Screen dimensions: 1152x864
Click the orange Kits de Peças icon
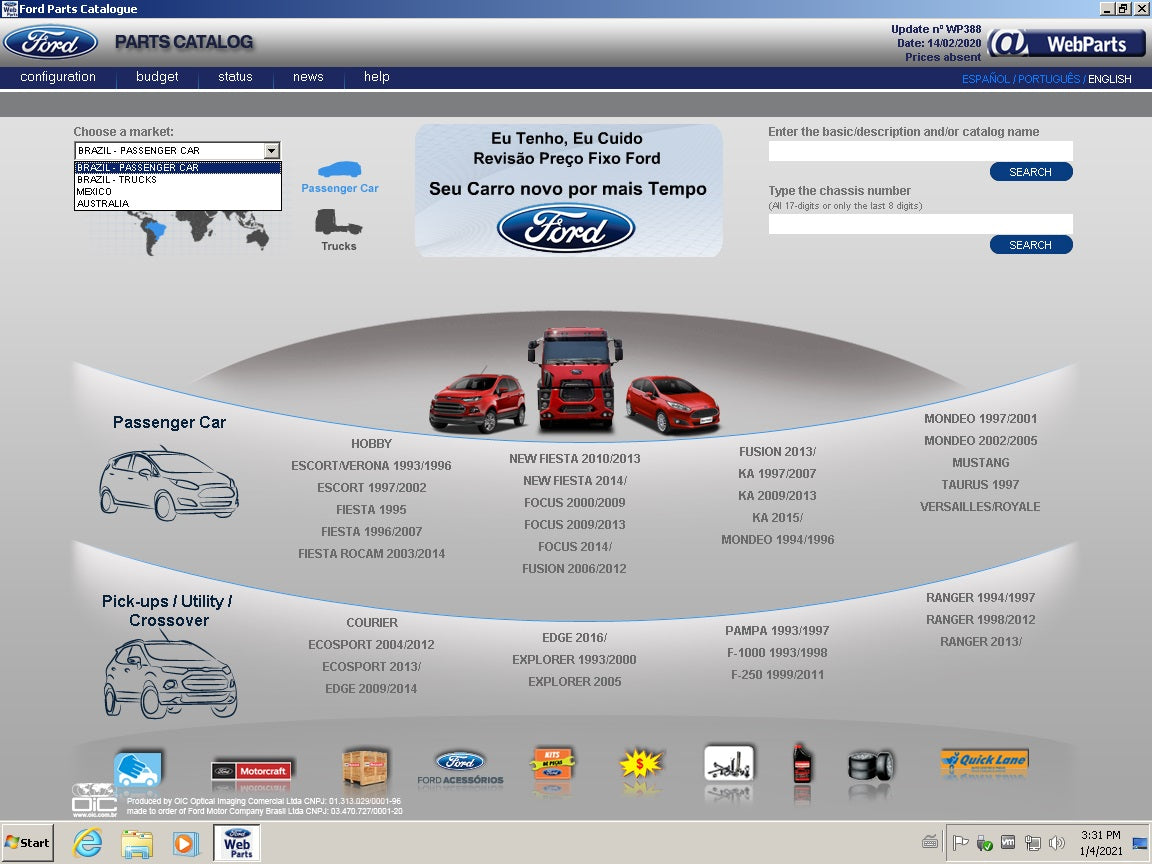(x=552, y=765)
